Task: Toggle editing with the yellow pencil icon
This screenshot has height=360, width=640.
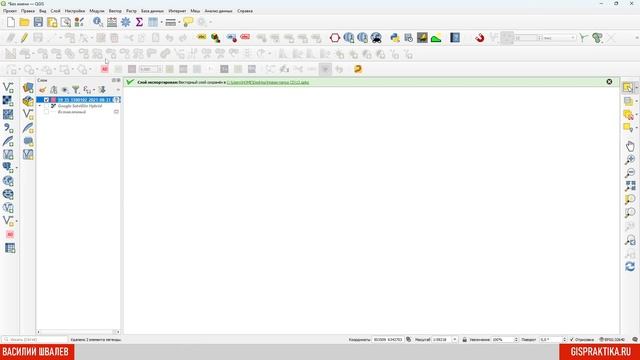Action: [24, 38]
